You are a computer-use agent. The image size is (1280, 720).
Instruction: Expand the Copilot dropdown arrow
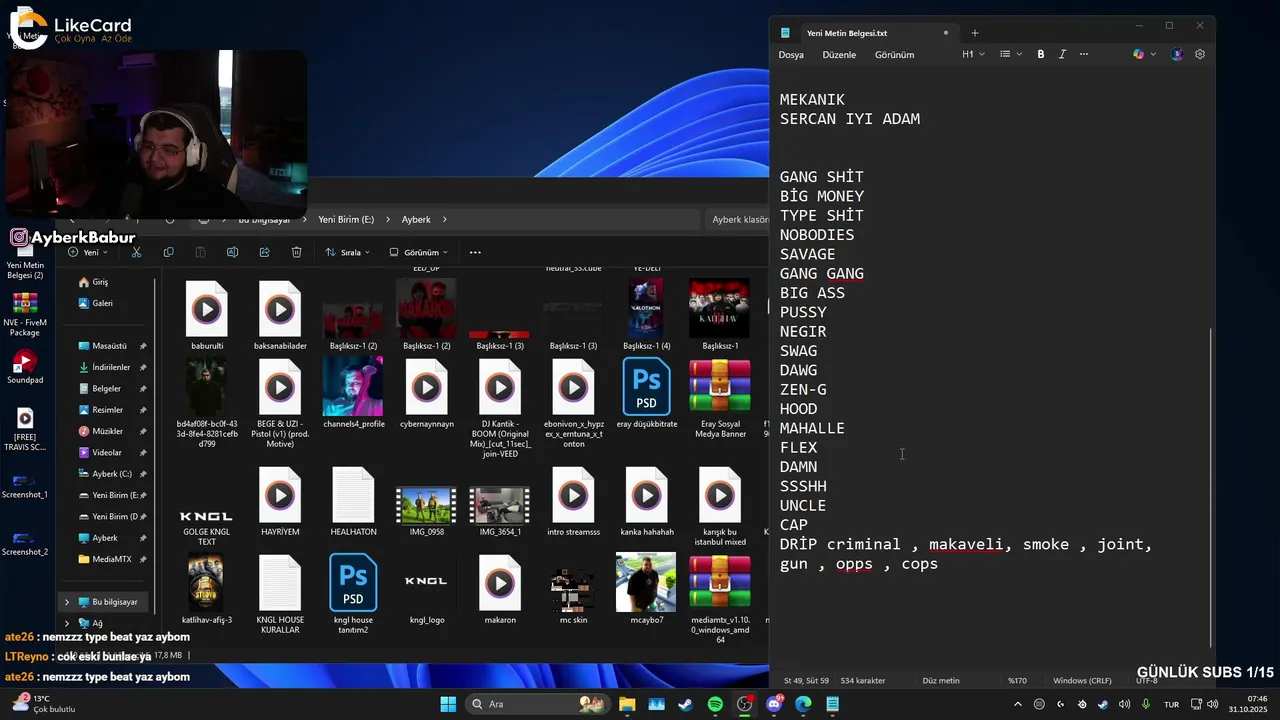tap(1153, 54)
